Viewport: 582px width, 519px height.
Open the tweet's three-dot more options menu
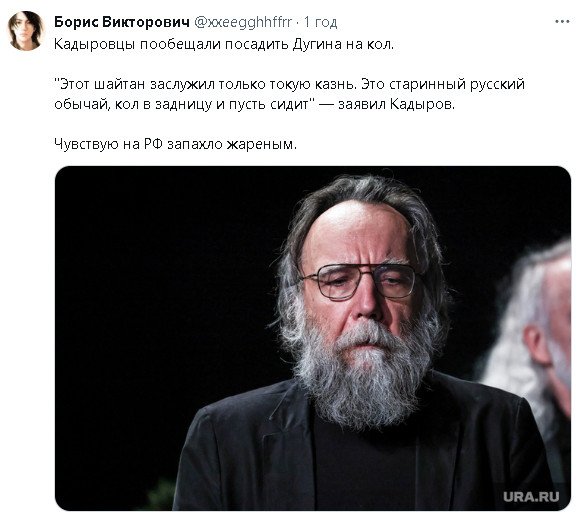pos(562,22)
